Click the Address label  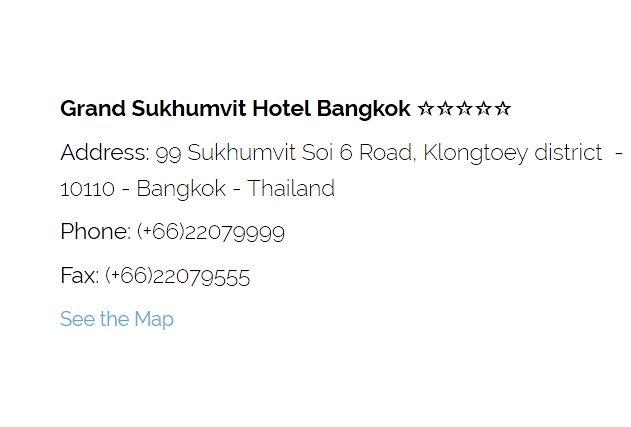click(x=104, y=153)
